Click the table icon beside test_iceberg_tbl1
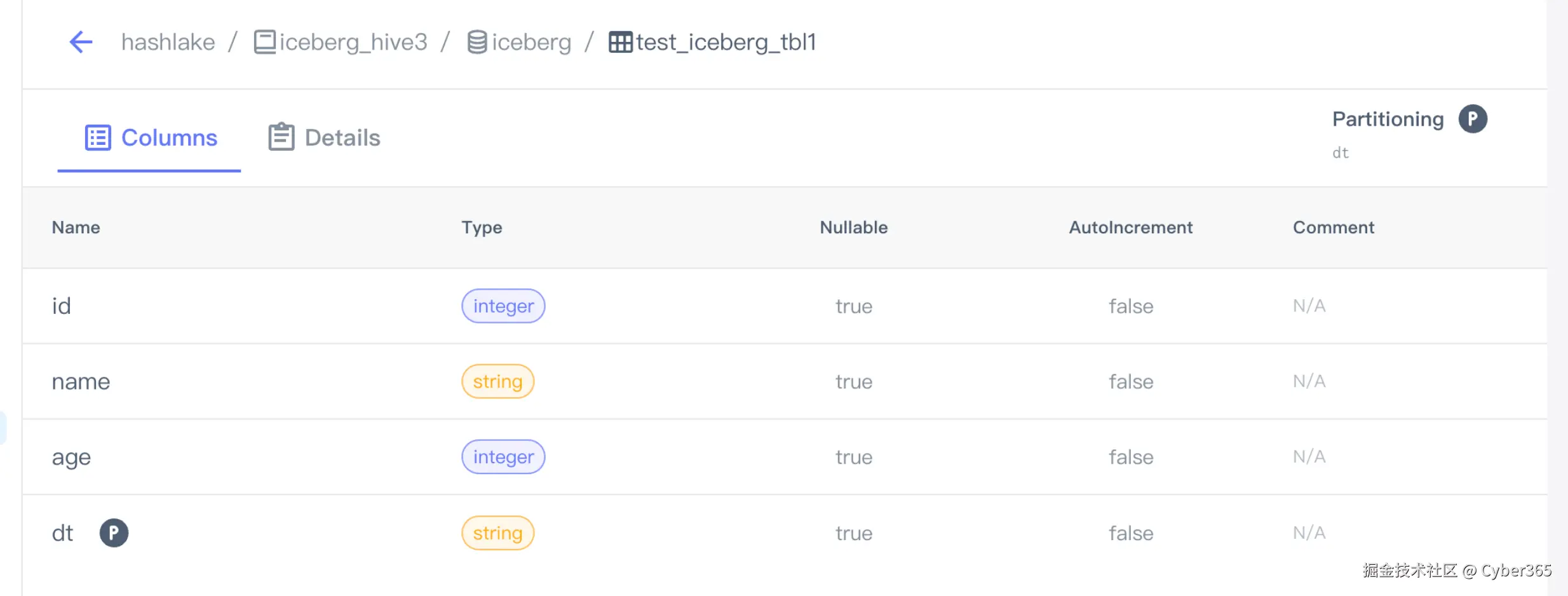 (x=620, y=43)
